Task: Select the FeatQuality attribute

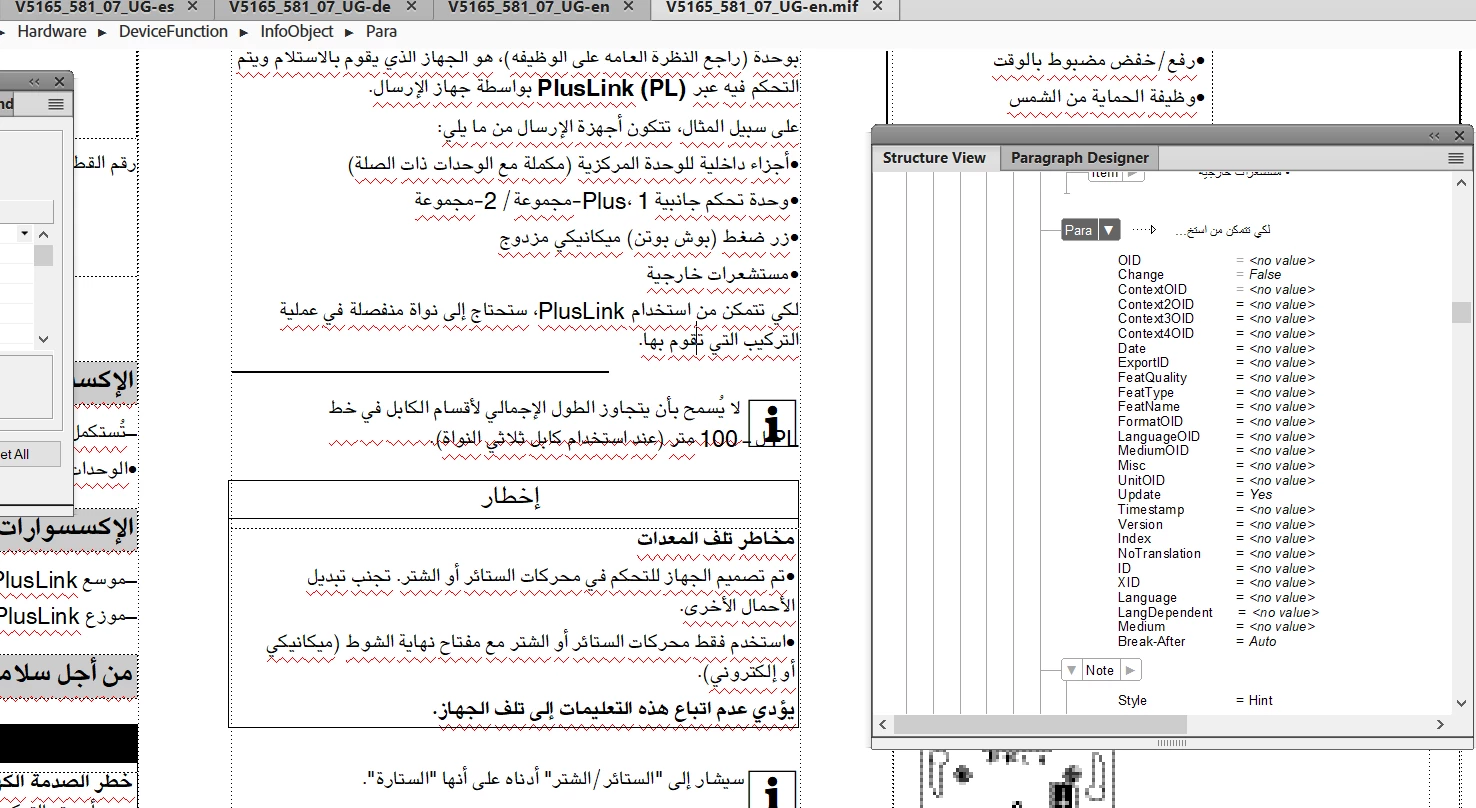Action: pos(1216,378)
